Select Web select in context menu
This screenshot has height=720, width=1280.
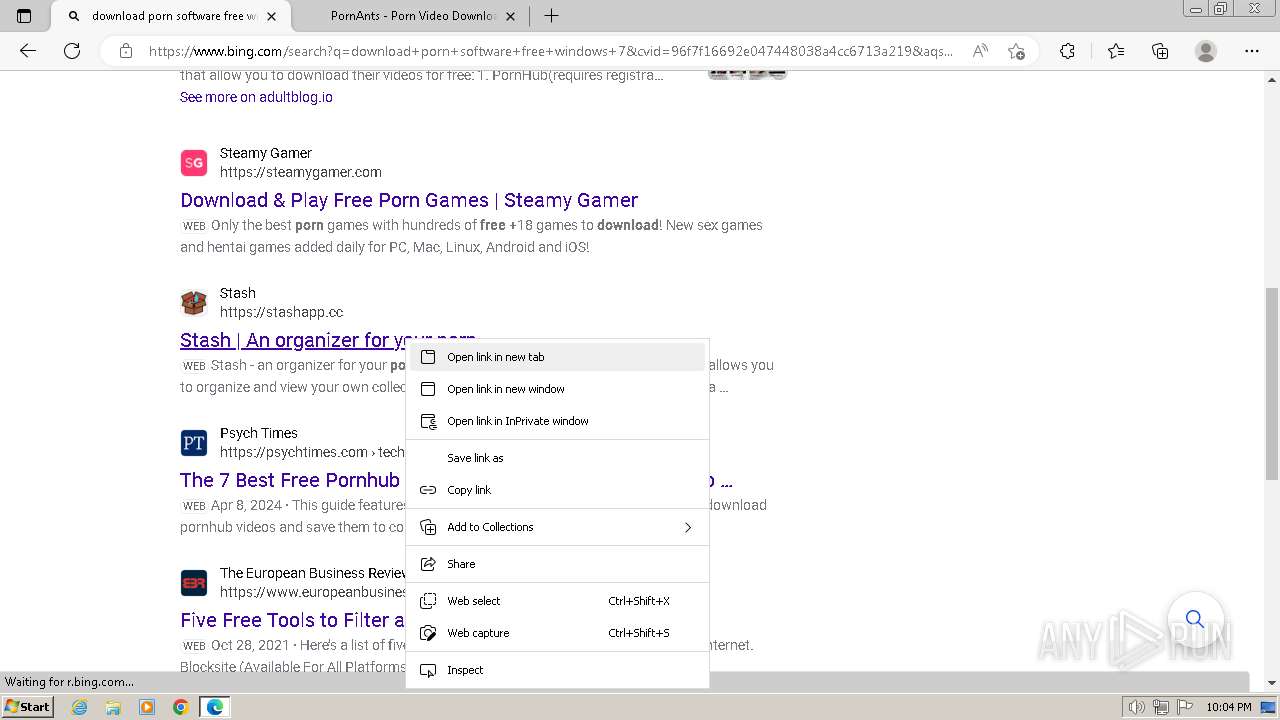coord(557,601)
